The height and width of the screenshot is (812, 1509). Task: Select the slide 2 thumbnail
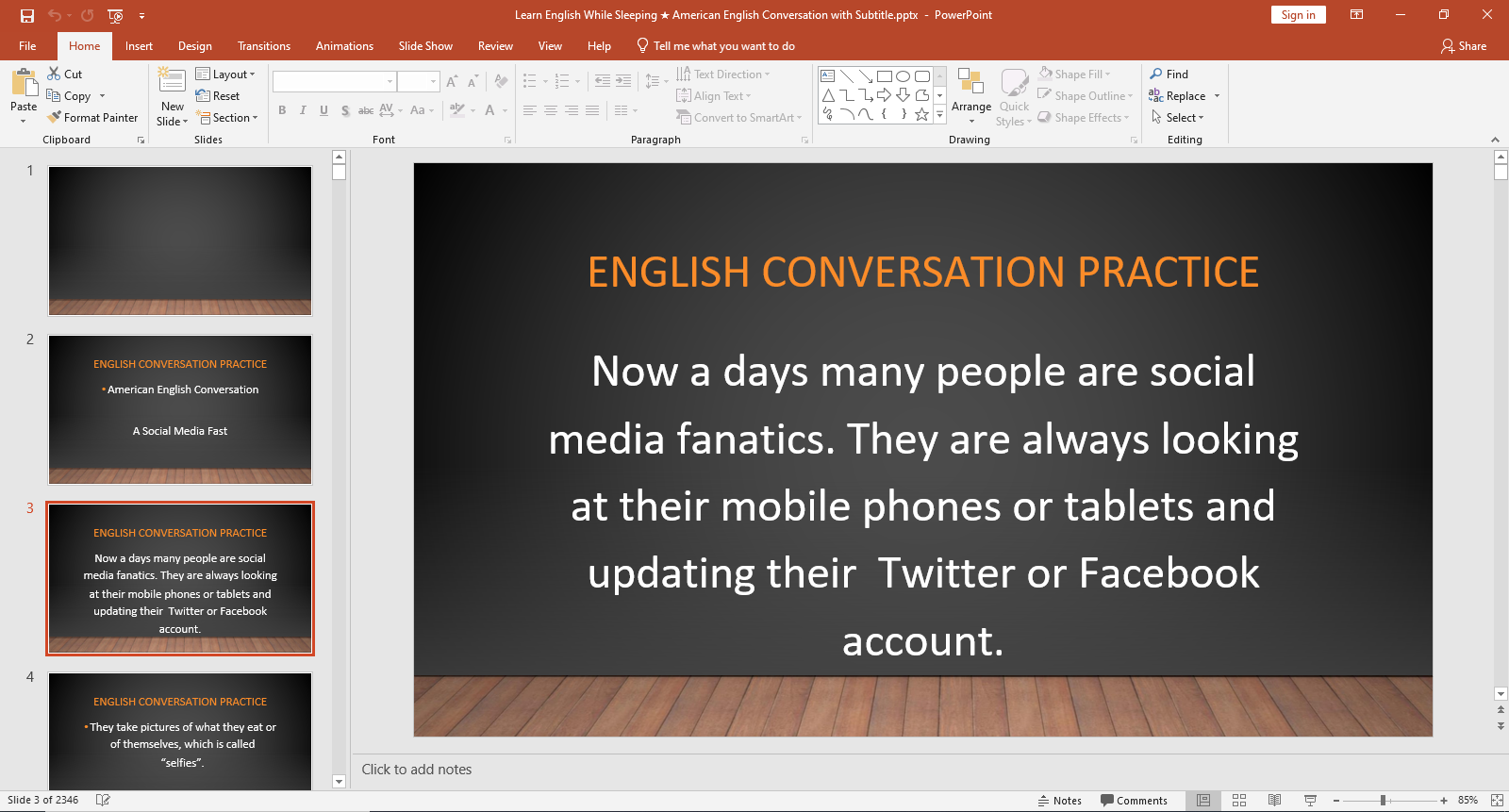[x=180, y=409]
